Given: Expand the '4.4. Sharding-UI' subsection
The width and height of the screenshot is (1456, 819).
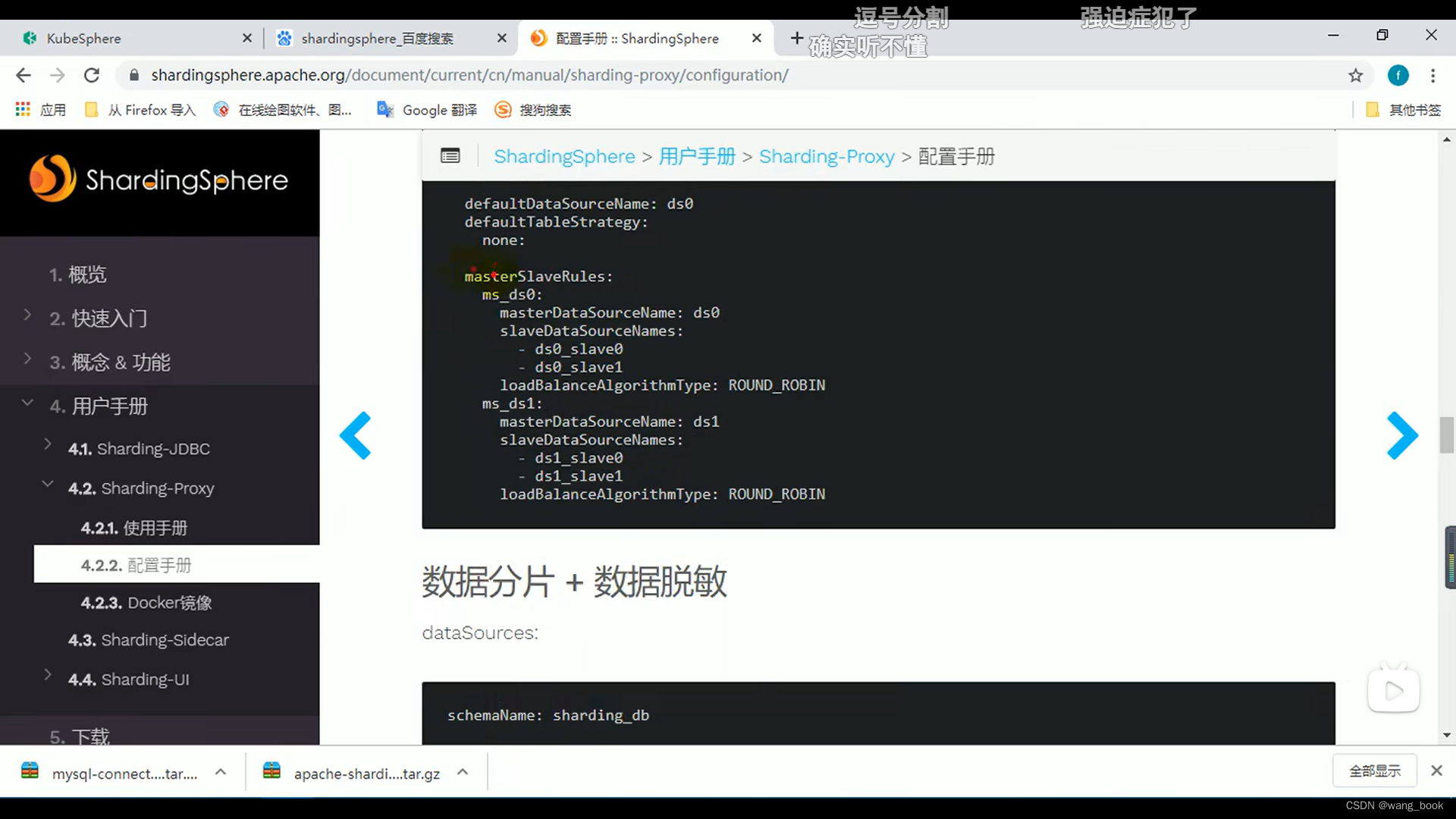Looking at the screenshot, I should (x=48, y=675).
